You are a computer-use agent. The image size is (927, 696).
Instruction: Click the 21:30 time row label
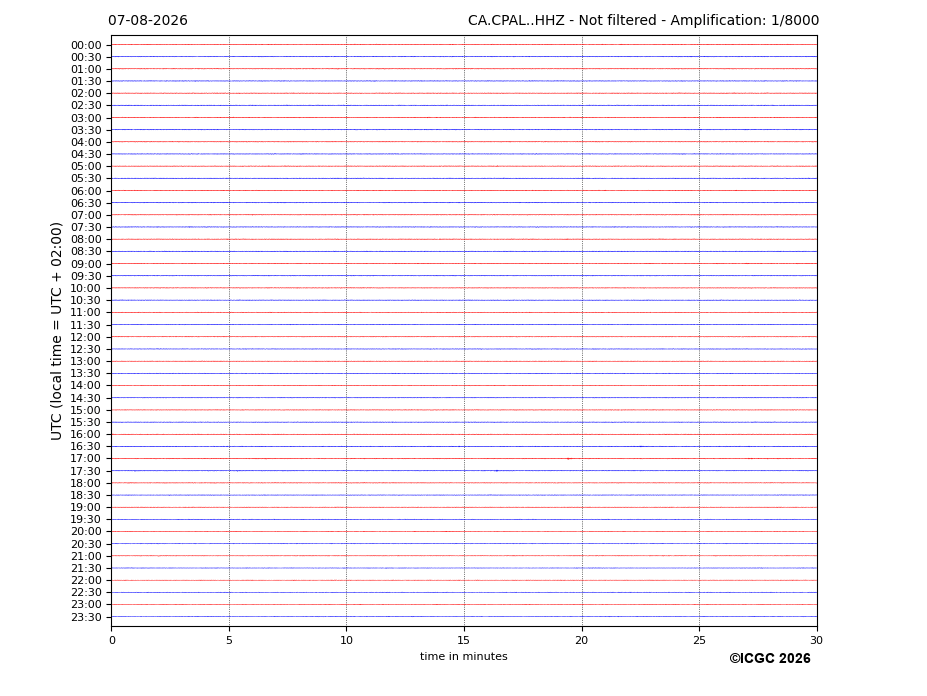pos(86,568)
